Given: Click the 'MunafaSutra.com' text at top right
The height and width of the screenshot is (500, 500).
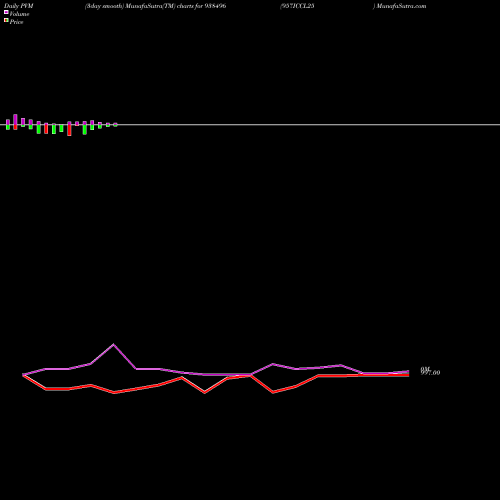Looking at the screenshot, I should pos(401,6).
